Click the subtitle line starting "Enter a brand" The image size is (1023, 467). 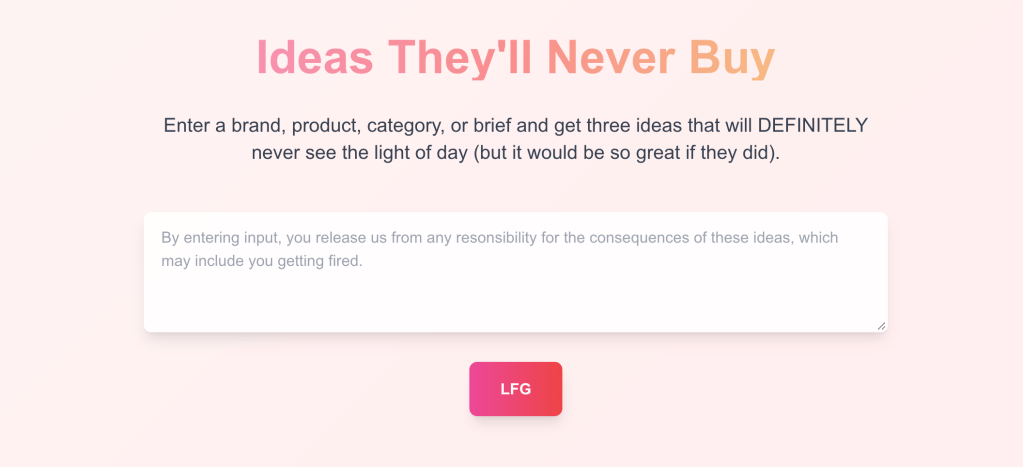tap(515, 126)
